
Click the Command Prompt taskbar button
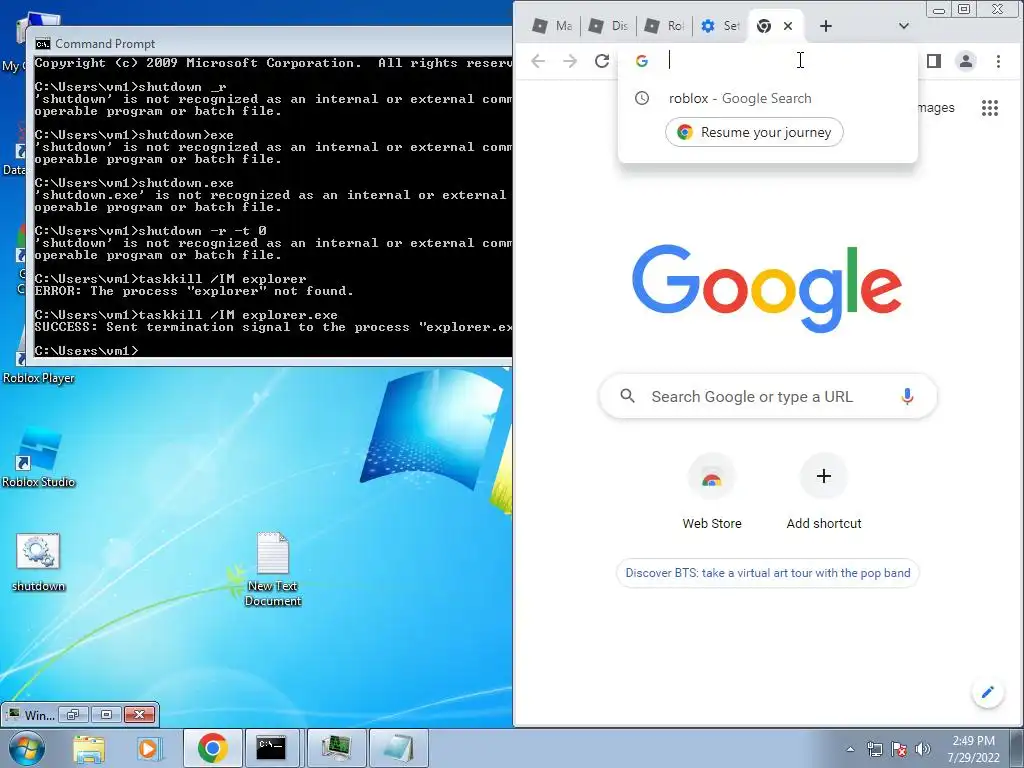(x=271, y=748)
